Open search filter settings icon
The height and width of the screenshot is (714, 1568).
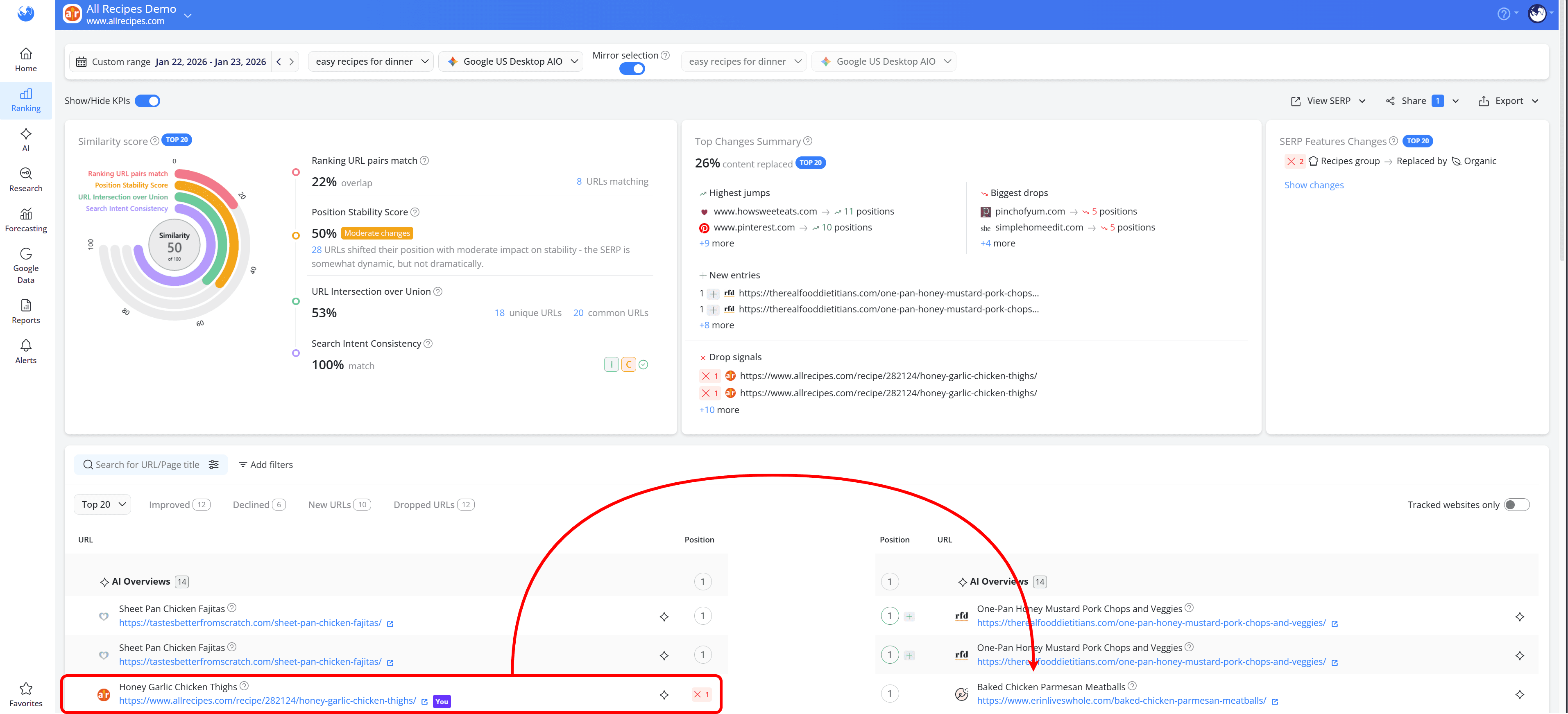tap(214, 464)
